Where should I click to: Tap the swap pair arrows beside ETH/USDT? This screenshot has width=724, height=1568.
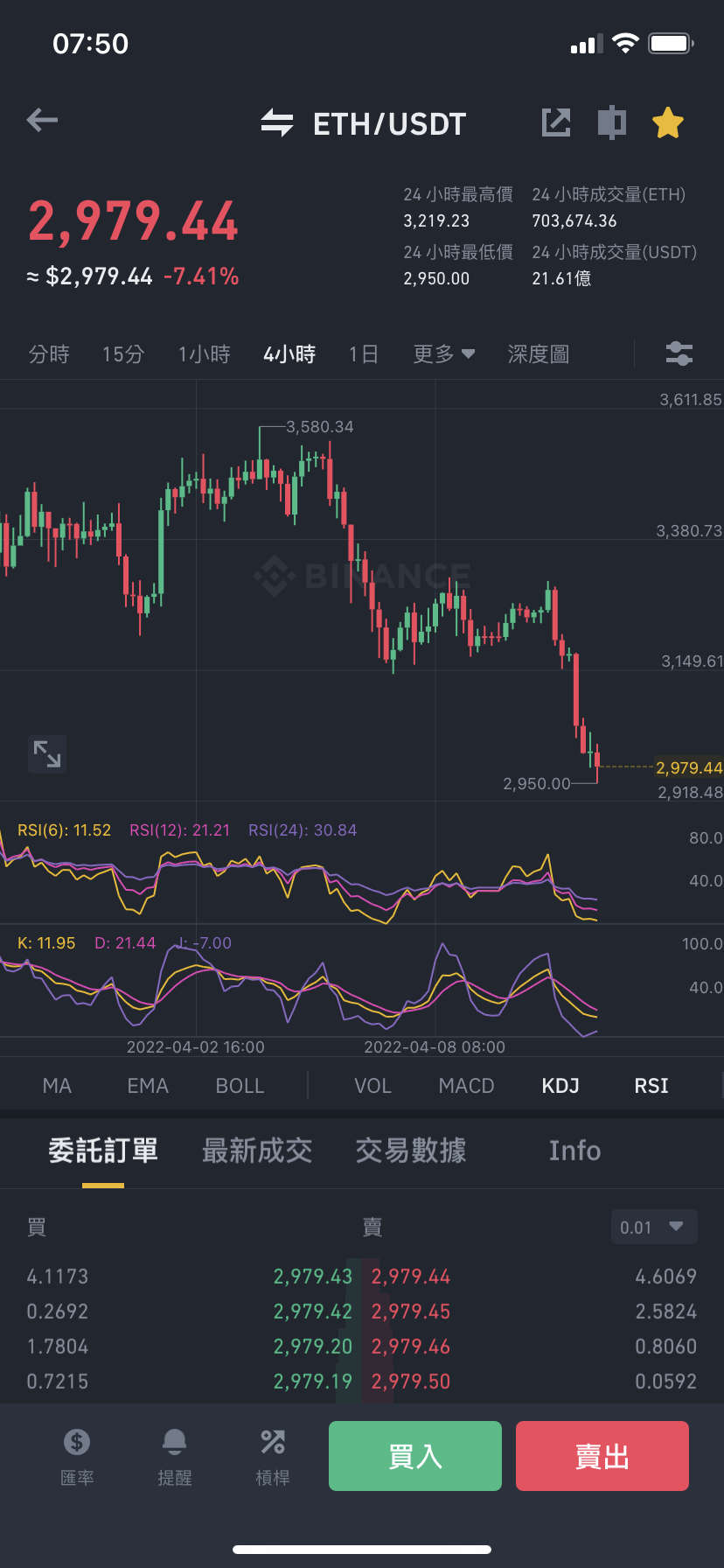(277, 123)
